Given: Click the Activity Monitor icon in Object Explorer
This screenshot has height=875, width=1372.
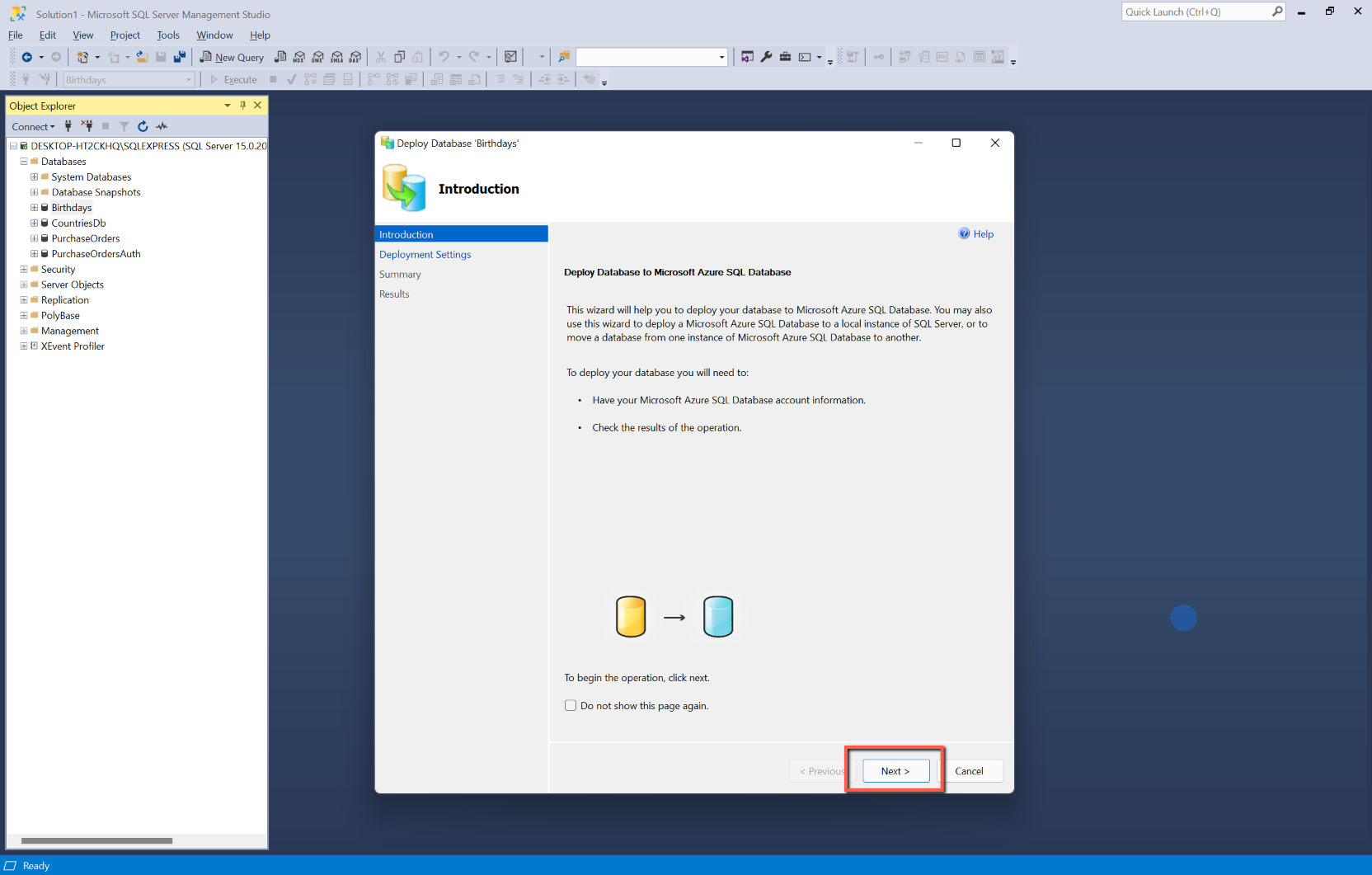Looking at the screenshot, I should coord(162,126).
